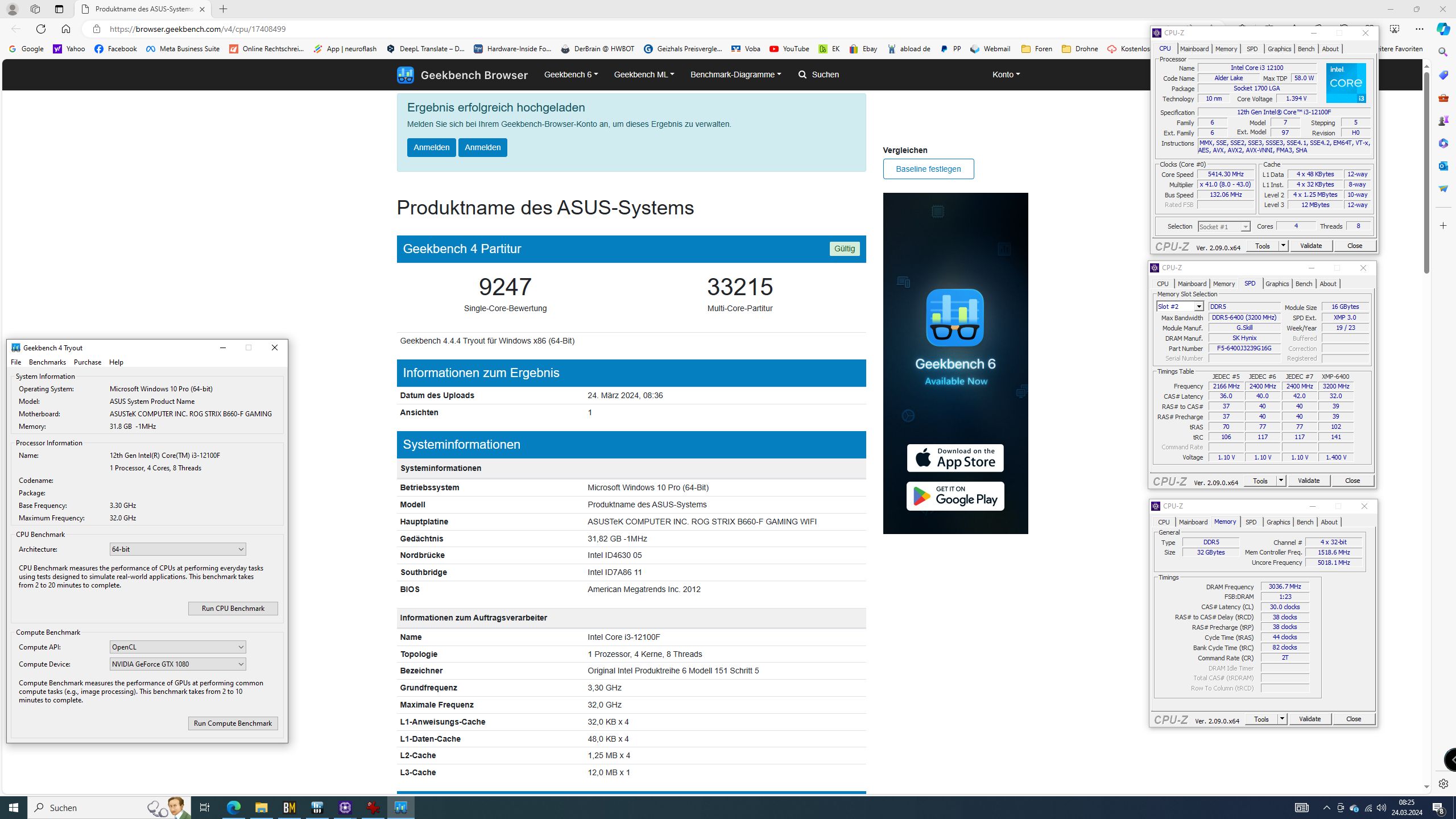Click the 33215 multi-core score
This screenshot has width=1456, height=819.
(739, 287)
